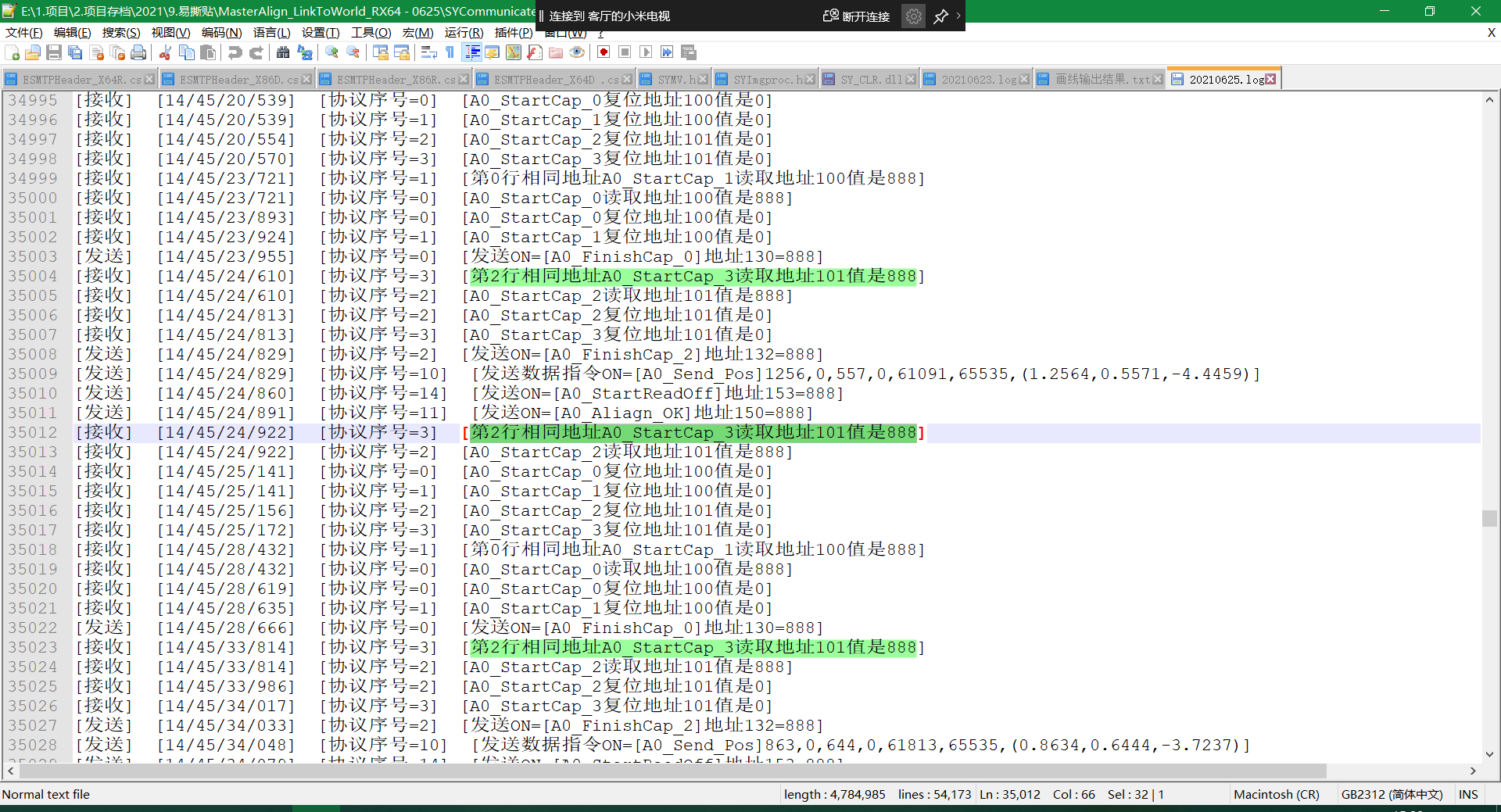Image resolution: width=1501 pixels, height=812 pixels.
Task: Toggle INS insert mode in status bar
Action: click(x=1467, y=794)
